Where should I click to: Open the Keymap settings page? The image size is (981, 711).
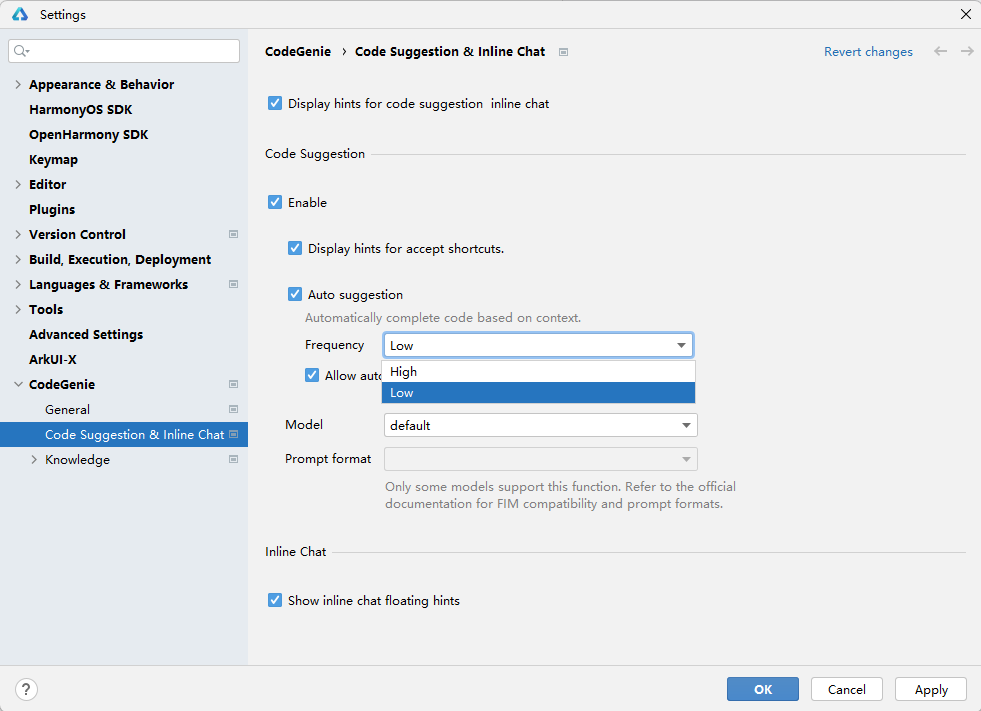pos(53,160)
